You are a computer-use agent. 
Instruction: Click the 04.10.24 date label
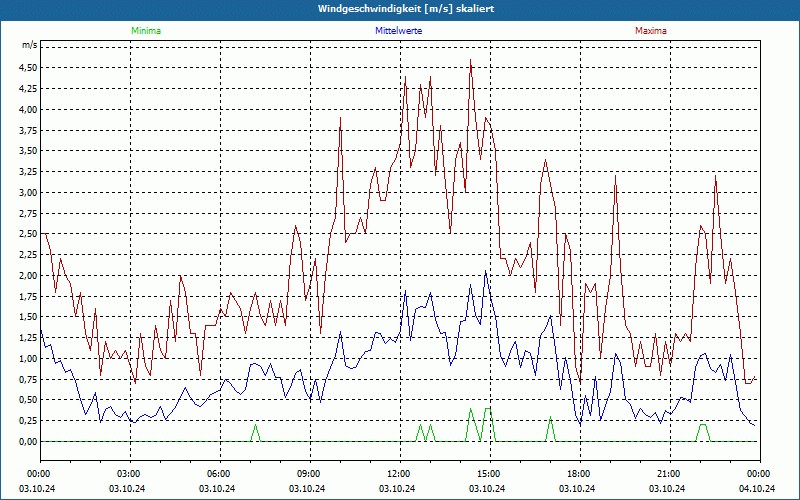coord(757,488)
